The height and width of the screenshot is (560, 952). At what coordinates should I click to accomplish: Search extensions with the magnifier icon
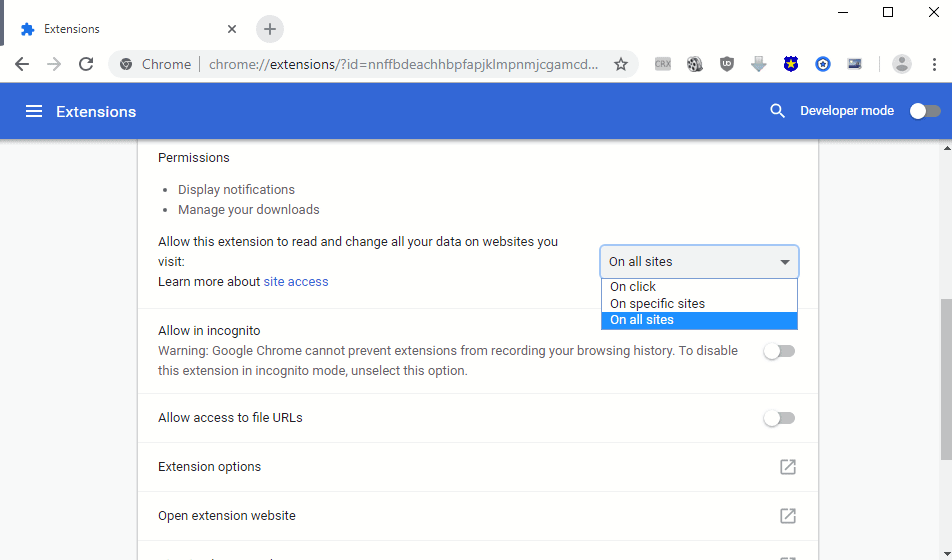click(777, 111)
